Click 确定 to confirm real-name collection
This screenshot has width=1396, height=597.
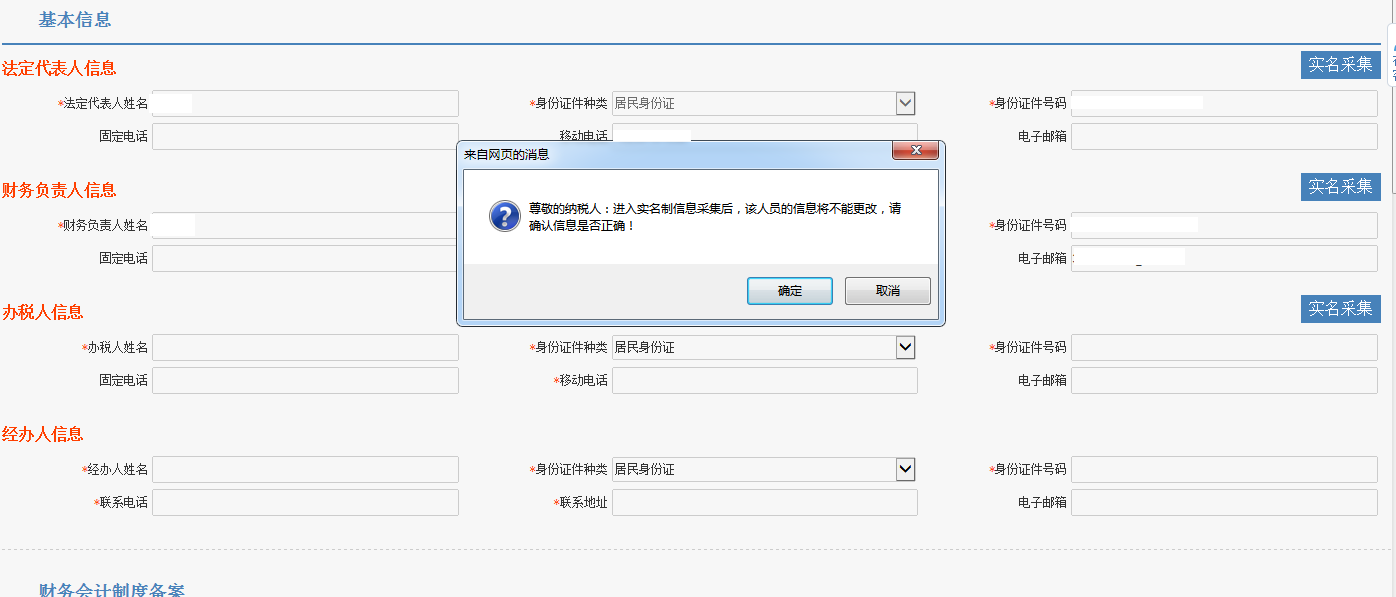coord(789,291)
